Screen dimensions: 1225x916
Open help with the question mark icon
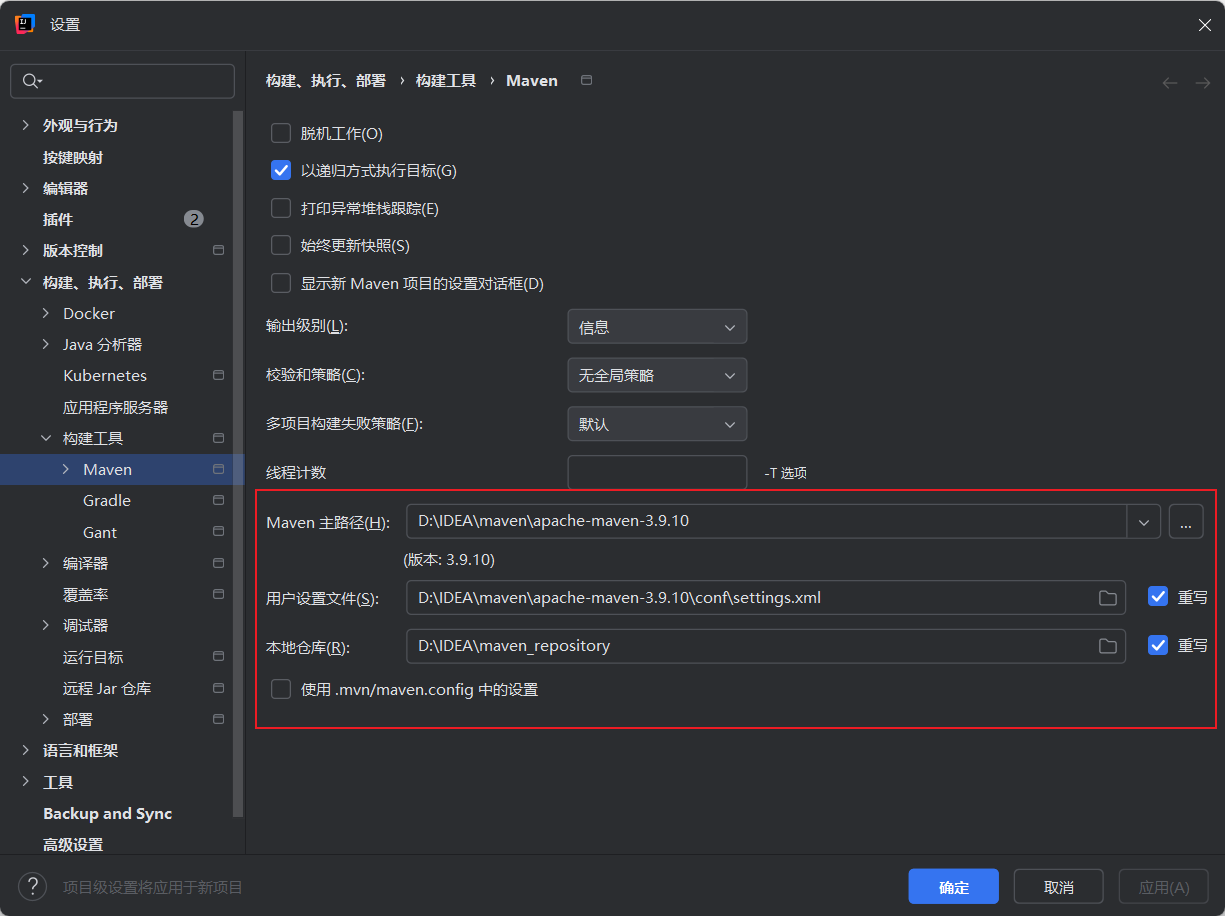[x=32, y=886]
